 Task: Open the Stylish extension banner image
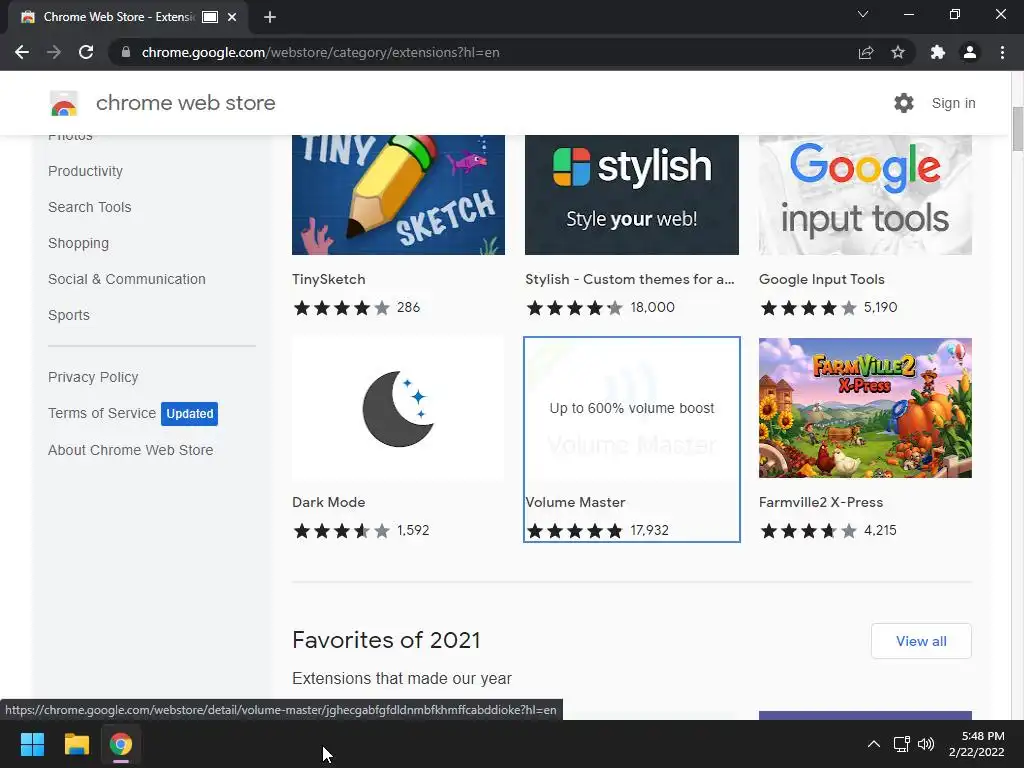click(632, 195)
